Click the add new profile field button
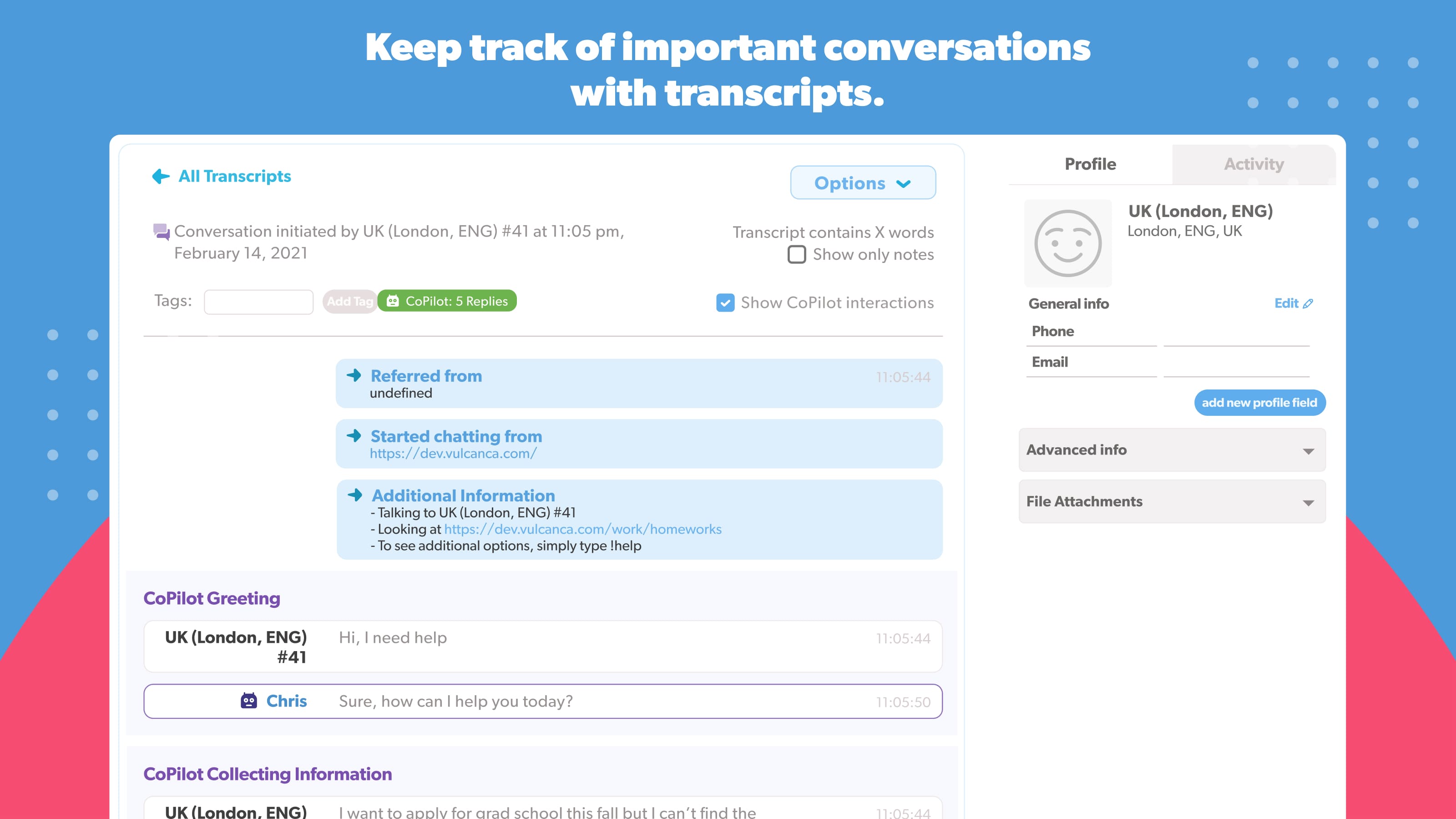 (x=1259, y=402)
